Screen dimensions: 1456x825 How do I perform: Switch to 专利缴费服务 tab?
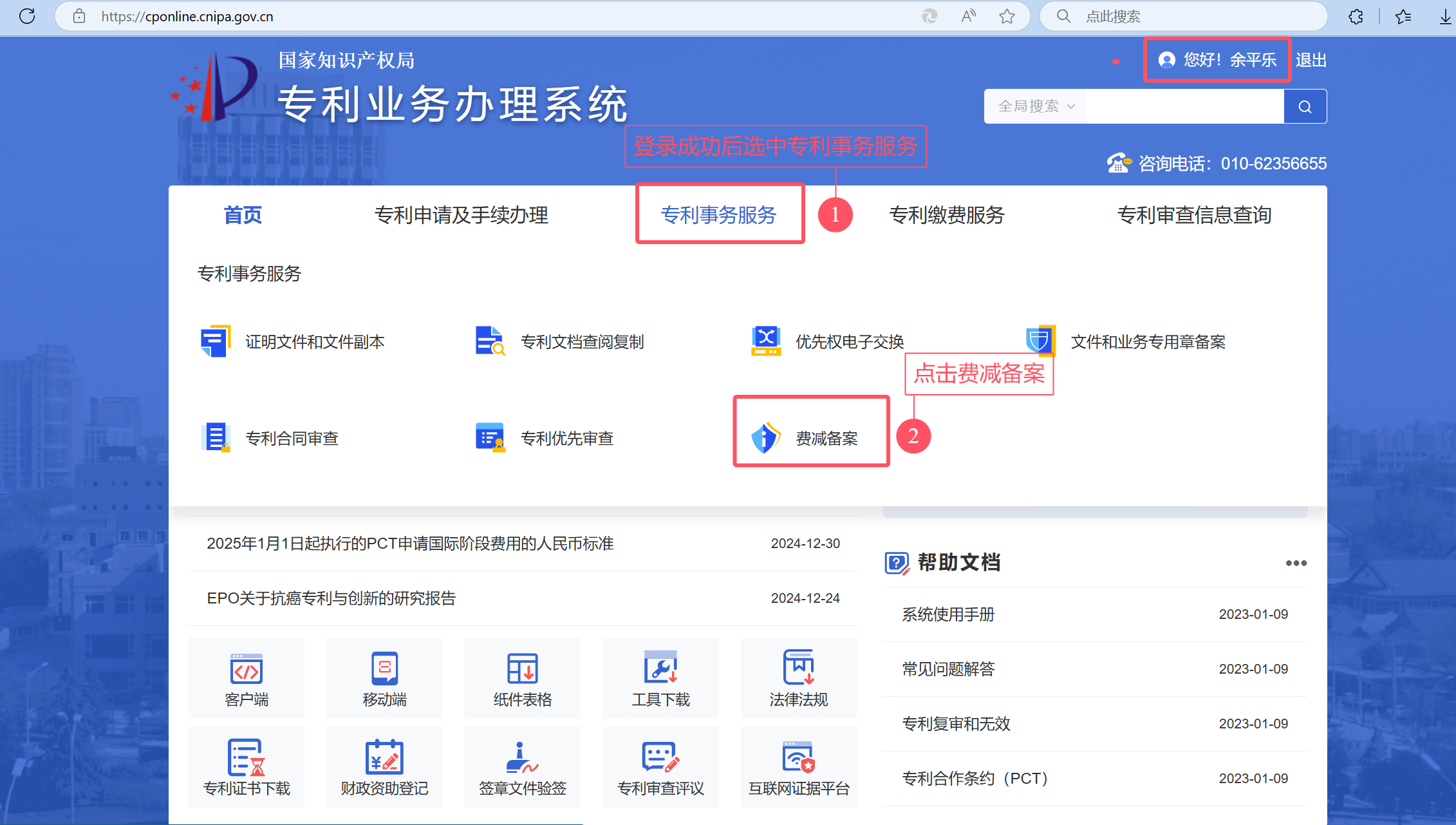point(946,215)
